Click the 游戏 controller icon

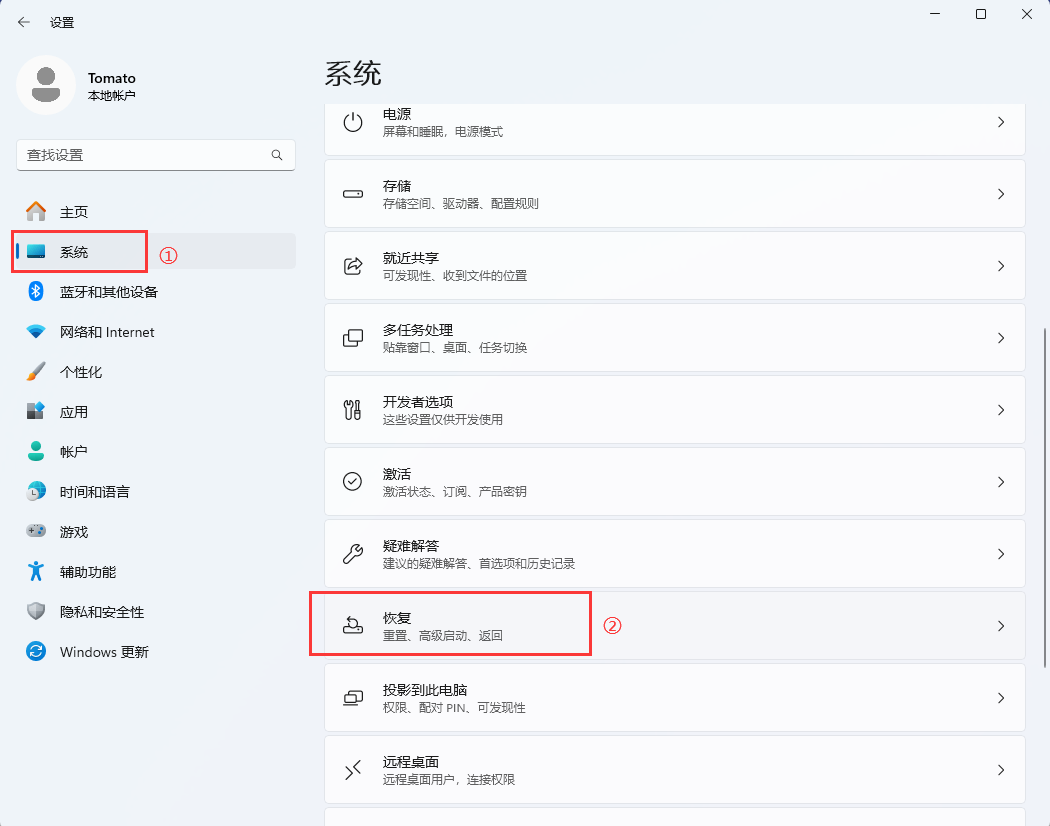[36, 532]
